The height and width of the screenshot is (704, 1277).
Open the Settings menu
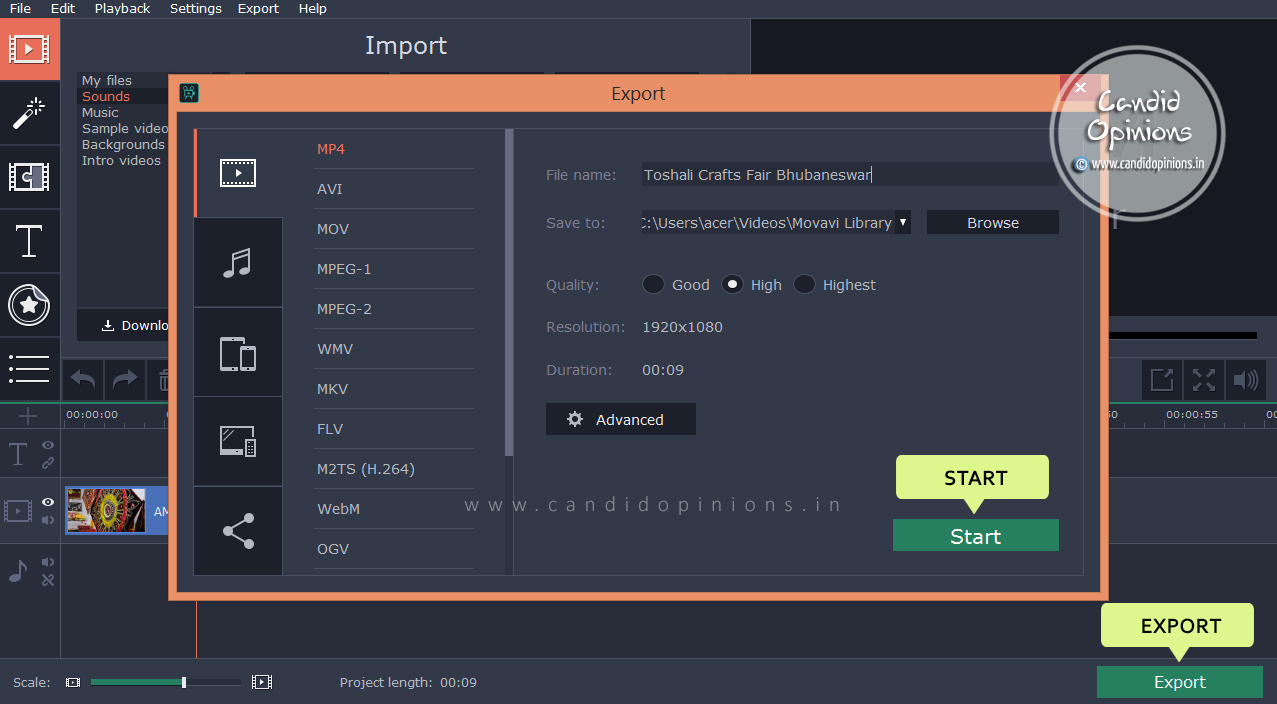(x=196, y=8)
